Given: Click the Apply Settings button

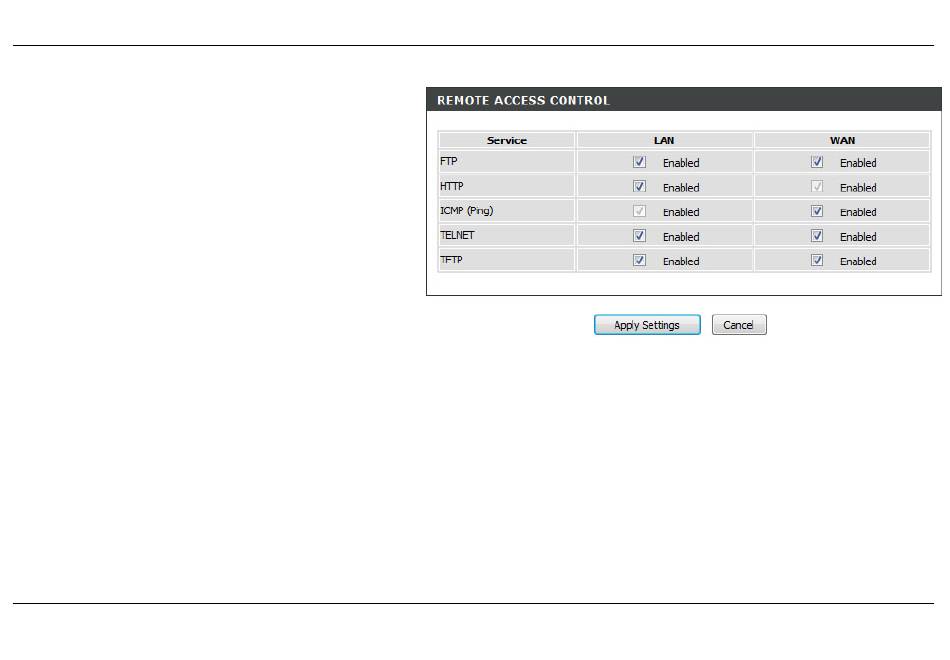Looking at the screenshot, I should (x=647, y=325).
